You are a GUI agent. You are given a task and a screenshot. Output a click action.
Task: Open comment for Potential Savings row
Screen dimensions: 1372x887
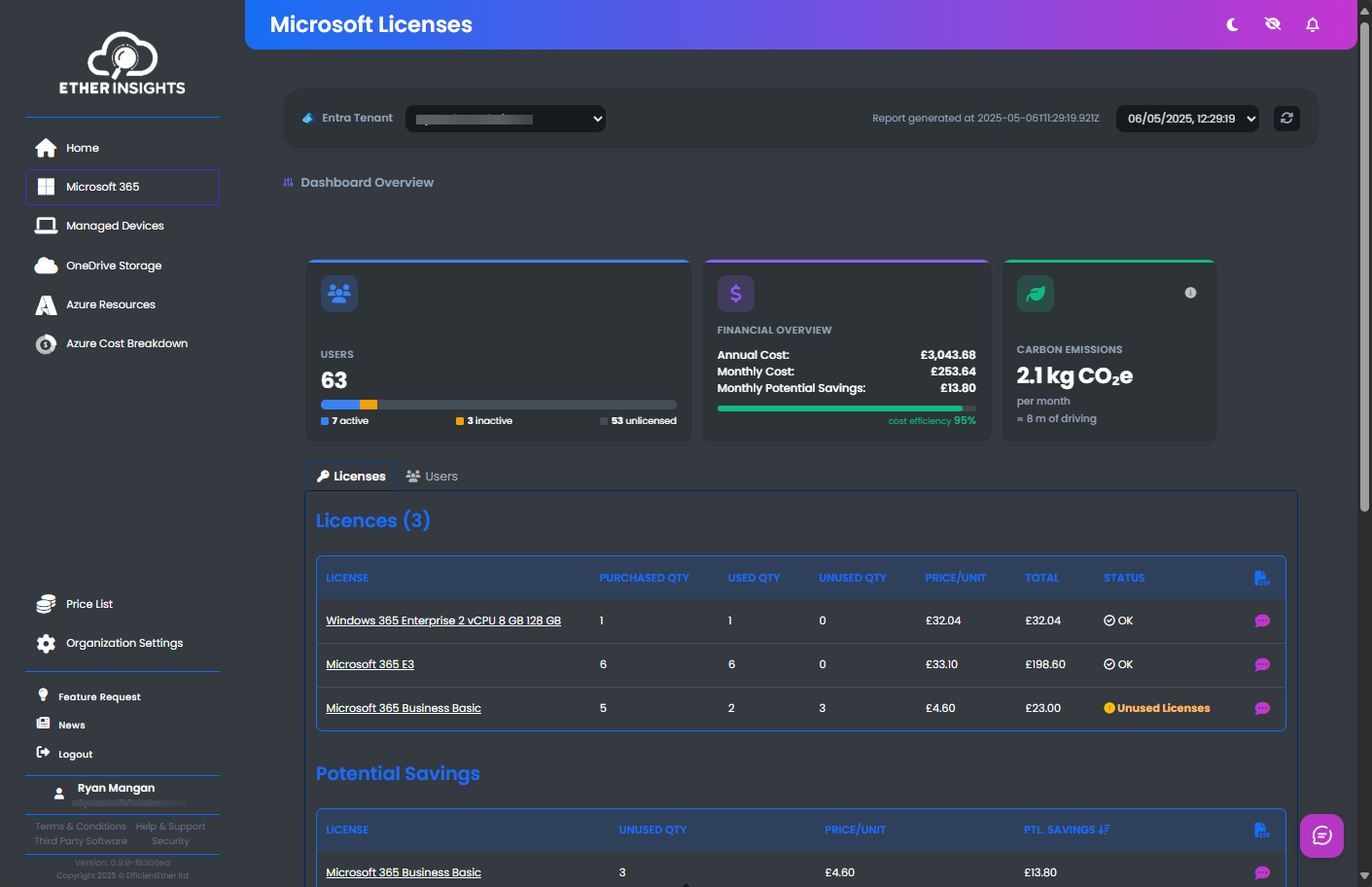point(1262,872)
